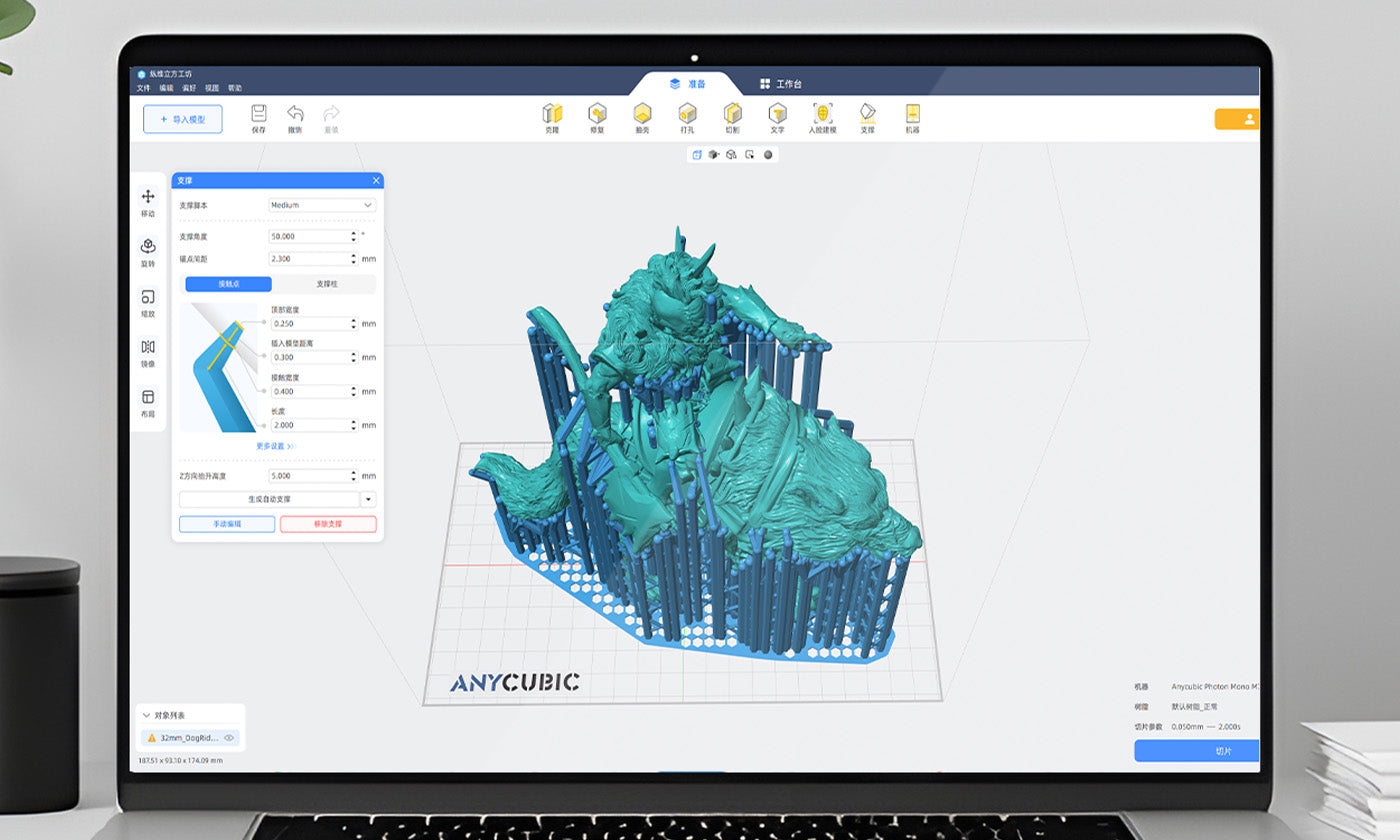The image size is (1400, 840).
Task: Collapse the 对象列表 object list panel
Action: coord(146,713)
